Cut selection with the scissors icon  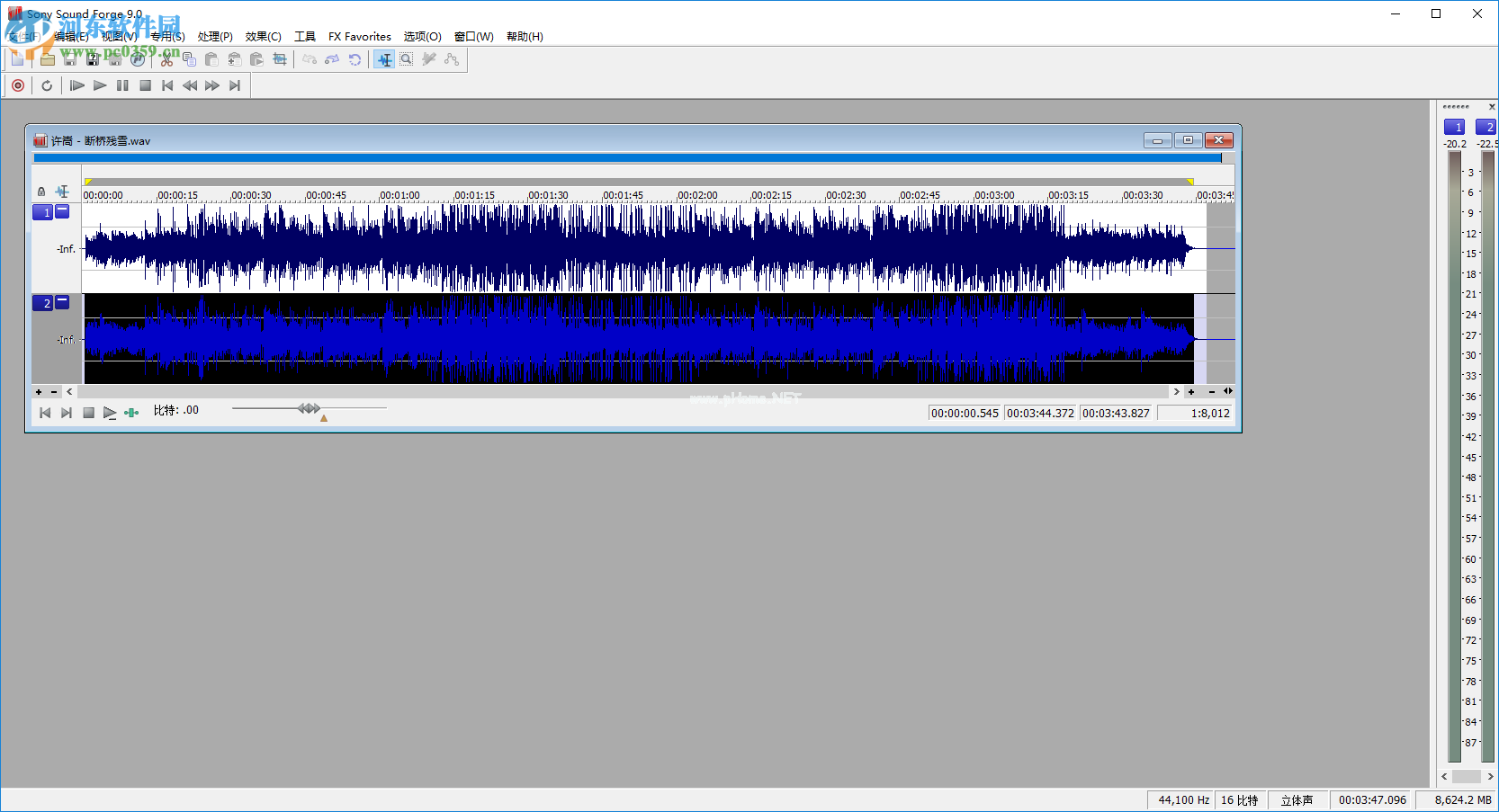tap(166, 59)
